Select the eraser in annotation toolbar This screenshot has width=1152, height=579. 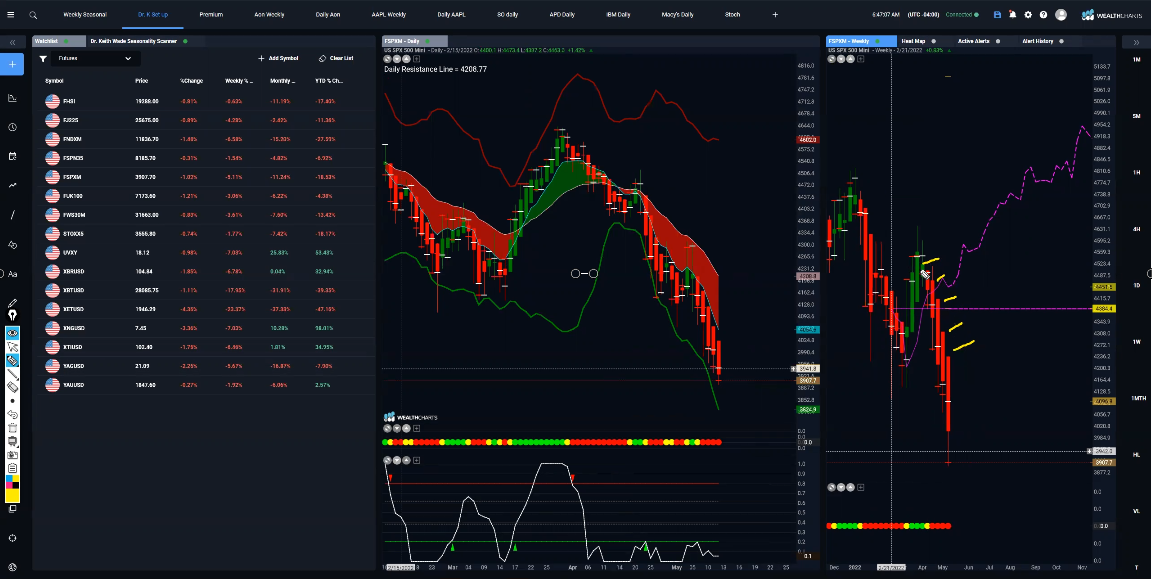(12, 386)
